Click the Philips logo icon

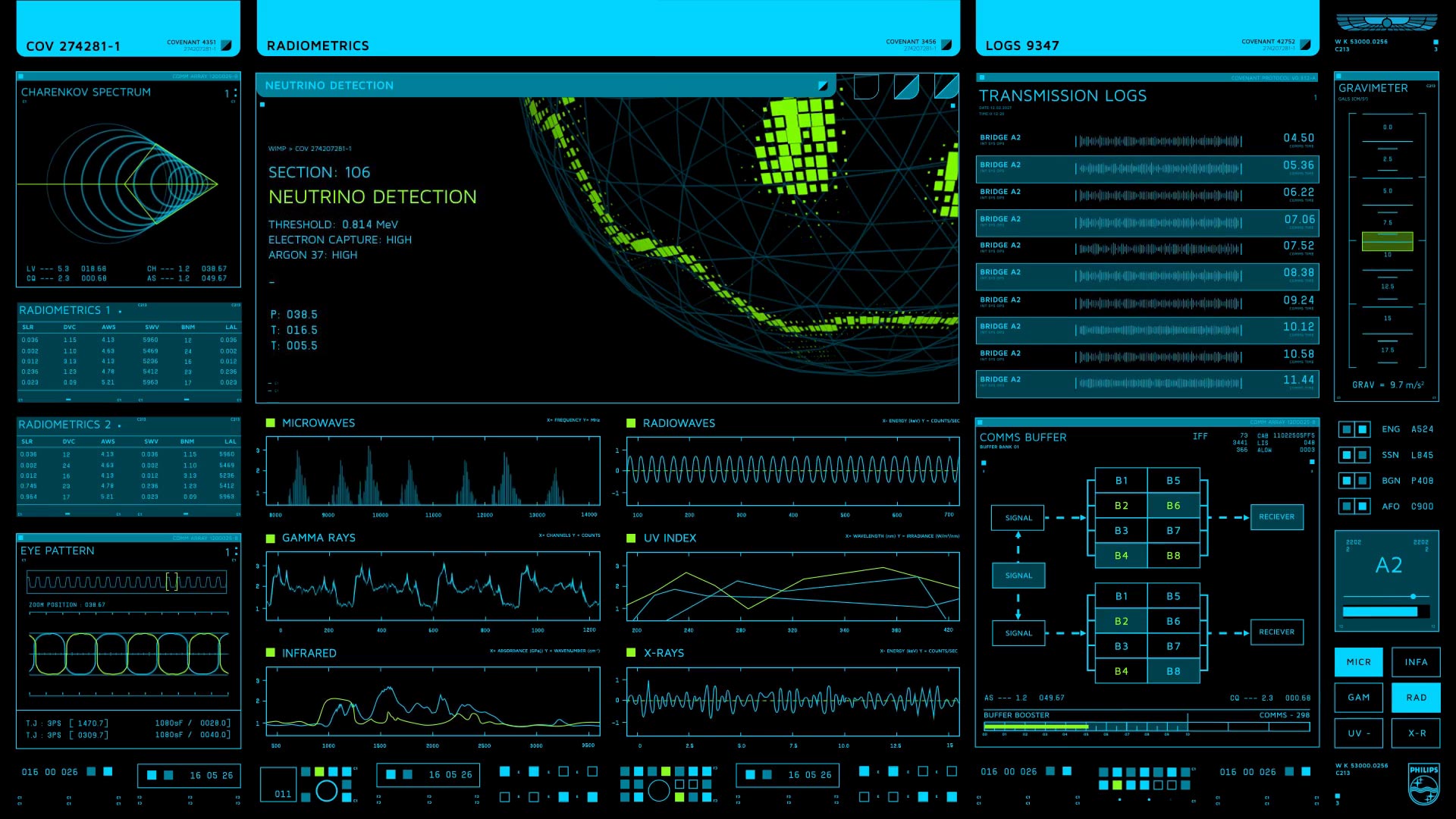pos(1423,785)
